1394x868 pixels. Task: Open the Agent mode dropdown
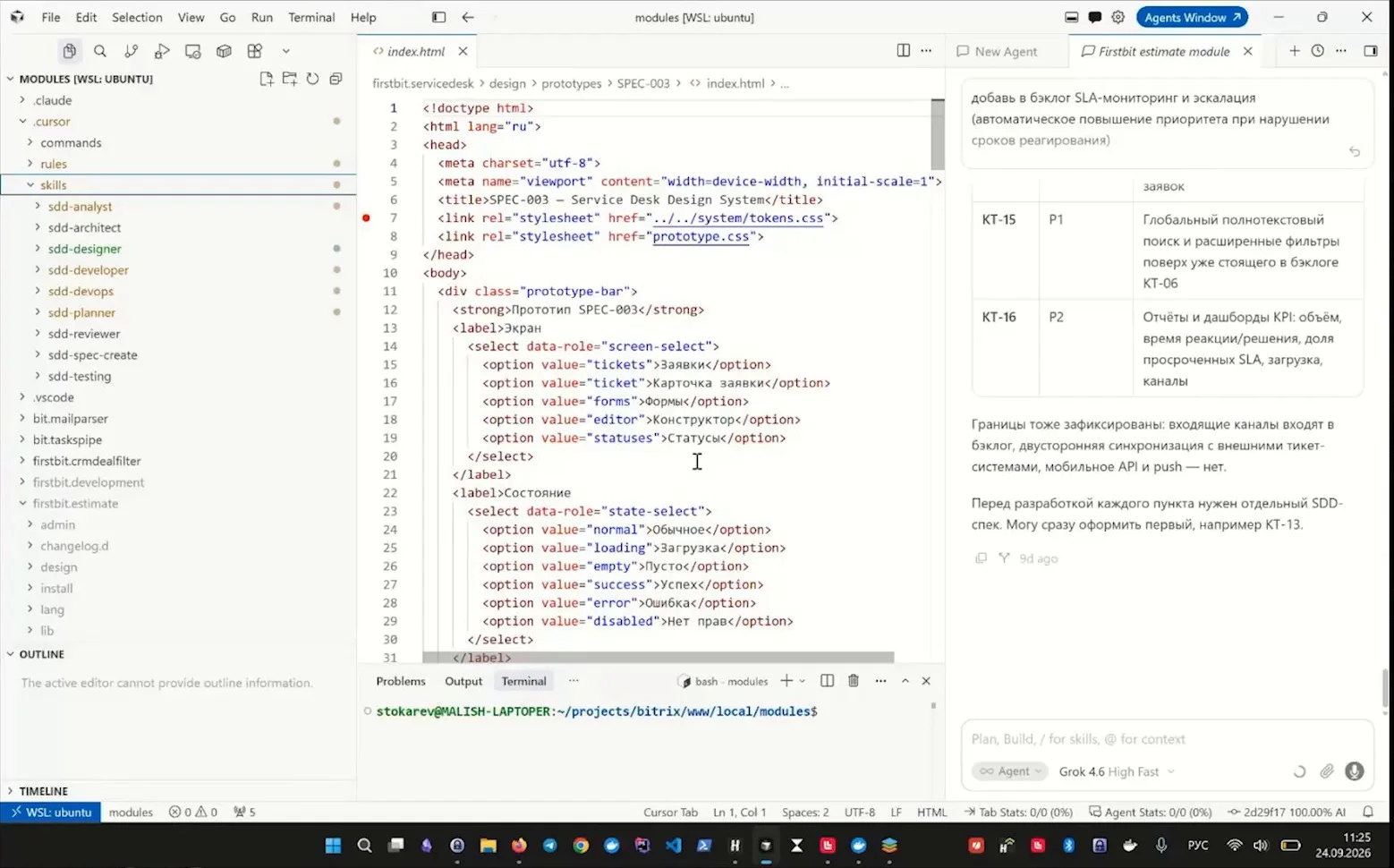[1010, 771]
